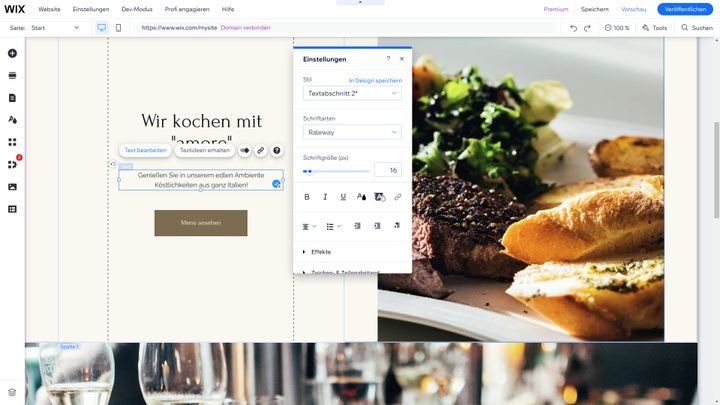
Task: Click the animation icon in text toolbar
Action: (245, 151)
